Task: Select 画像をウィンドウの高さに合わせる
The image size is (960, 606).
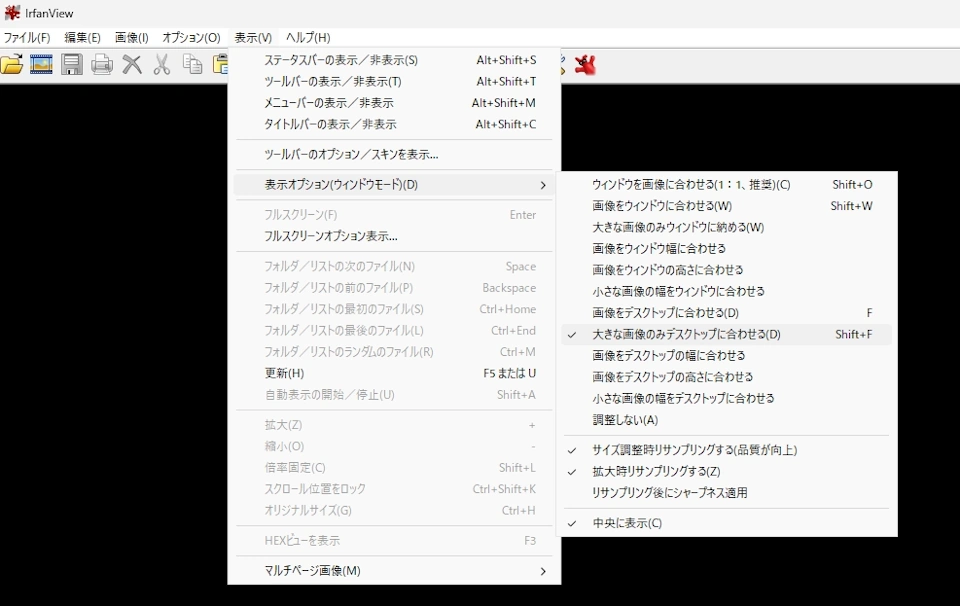Action: tap(727, 270)
